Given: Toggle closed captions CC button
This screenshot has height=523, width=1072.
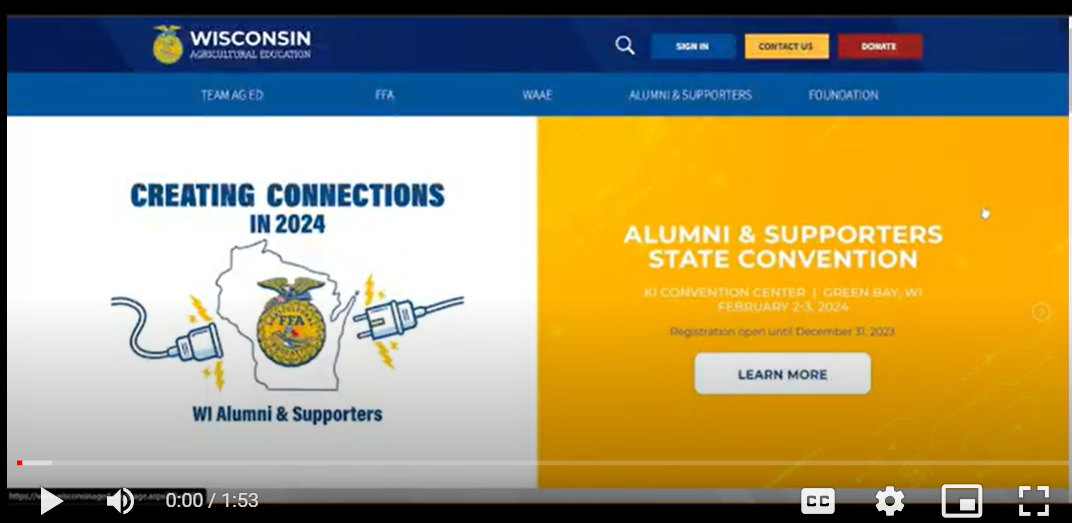Looking at the screenshot, I should tap(818, 501).
